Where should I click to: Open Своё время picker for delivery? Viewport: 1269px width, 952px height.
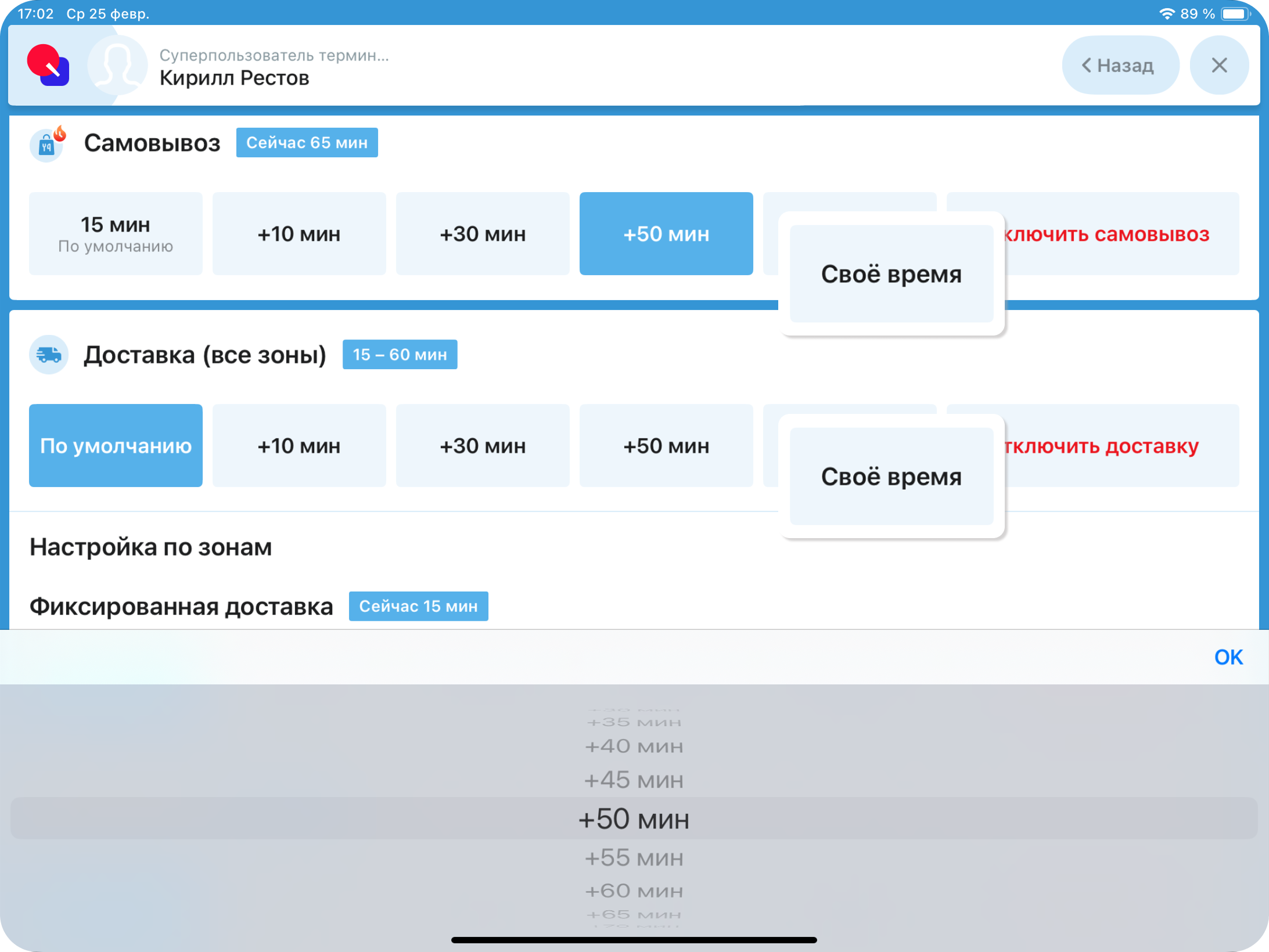coord(891,476)
